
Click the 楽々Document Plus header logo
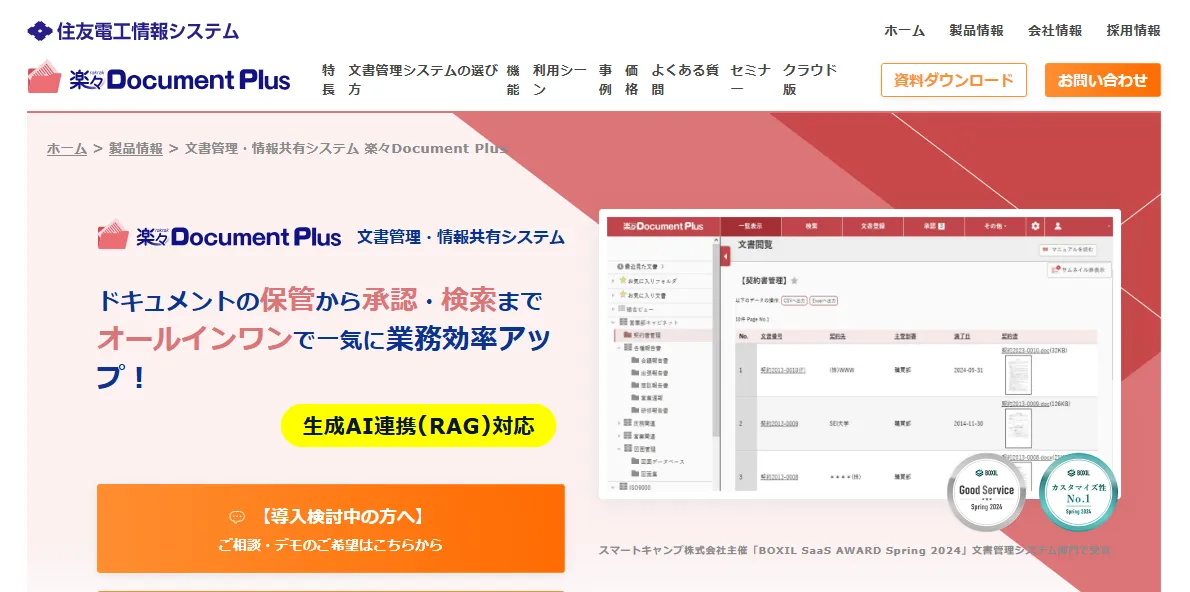tap(159, 79)
